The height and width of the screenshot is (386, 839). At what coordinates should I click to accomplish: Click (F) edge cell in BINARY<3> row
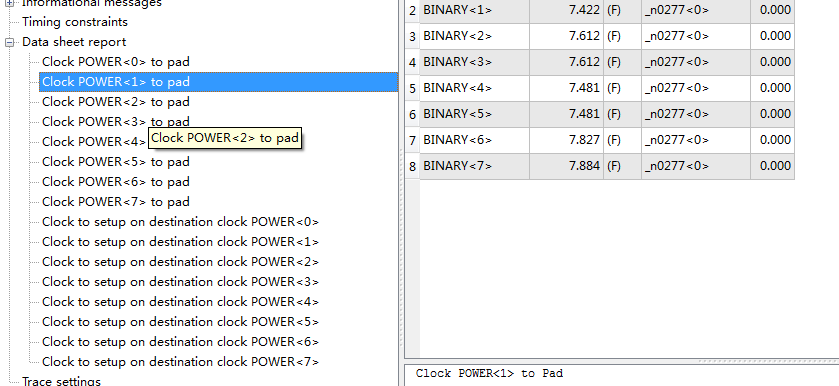click(x=622, y=62)
